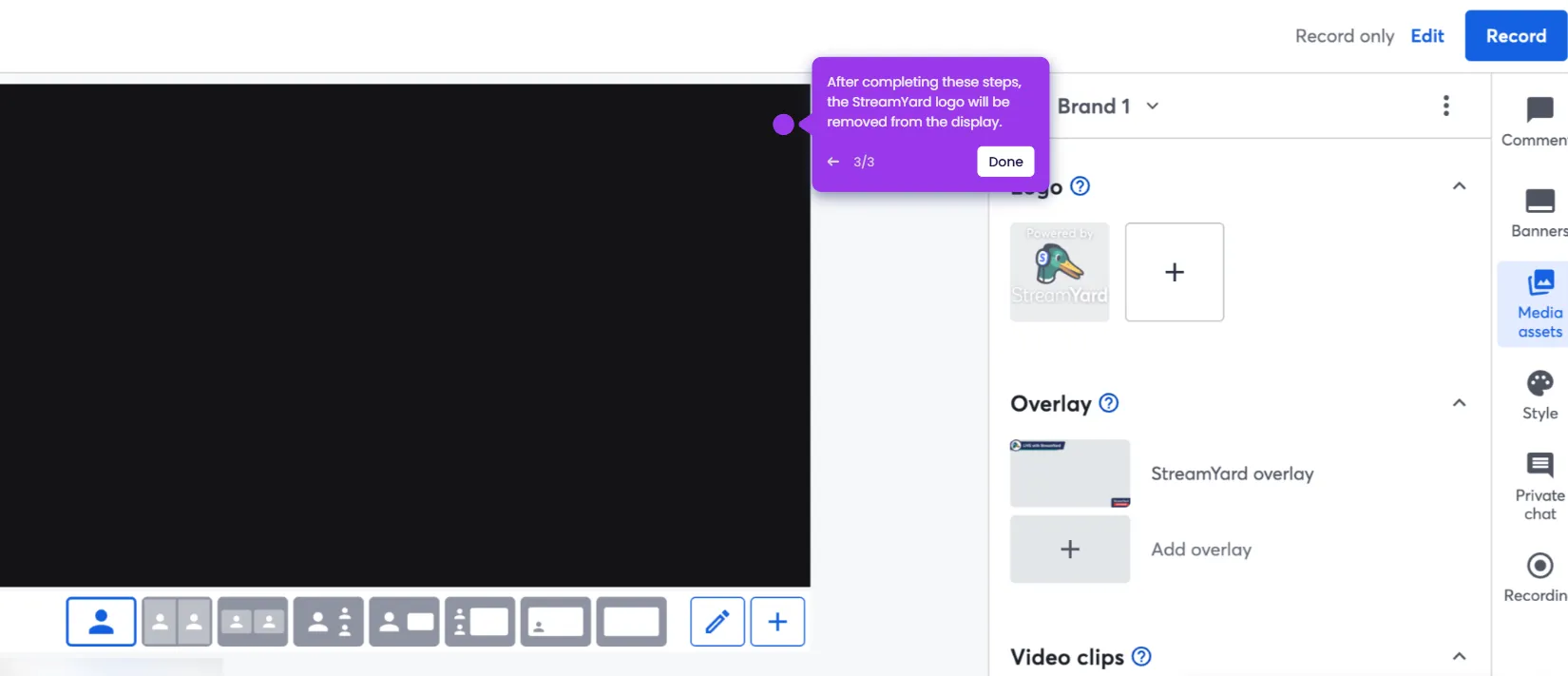Collapse the Overlay section
The image size is (1568, 676).
tap(1460, 403)
